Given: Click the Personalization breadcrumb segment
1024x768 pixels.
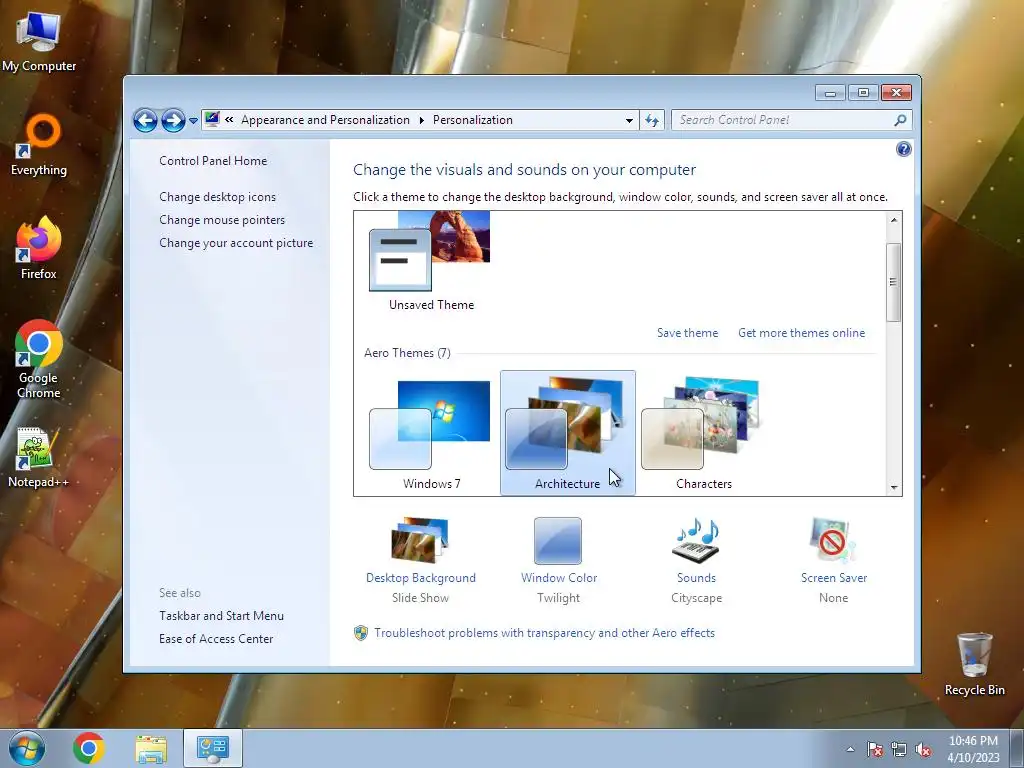Looking at the screenshot, I should [x=473, y=120].
